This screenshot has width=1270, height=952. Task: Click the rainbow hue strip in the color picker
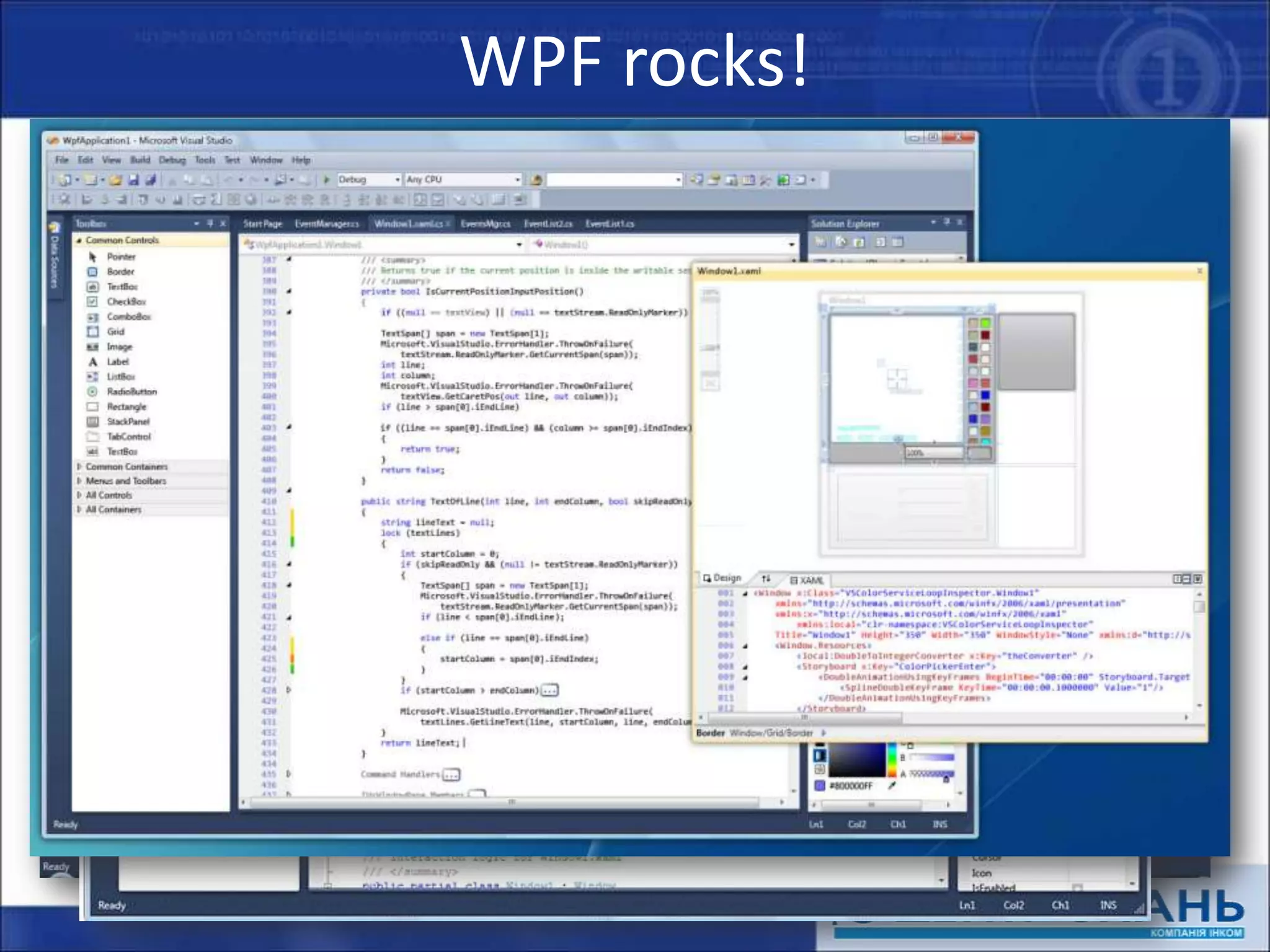(x=892, y=760)
